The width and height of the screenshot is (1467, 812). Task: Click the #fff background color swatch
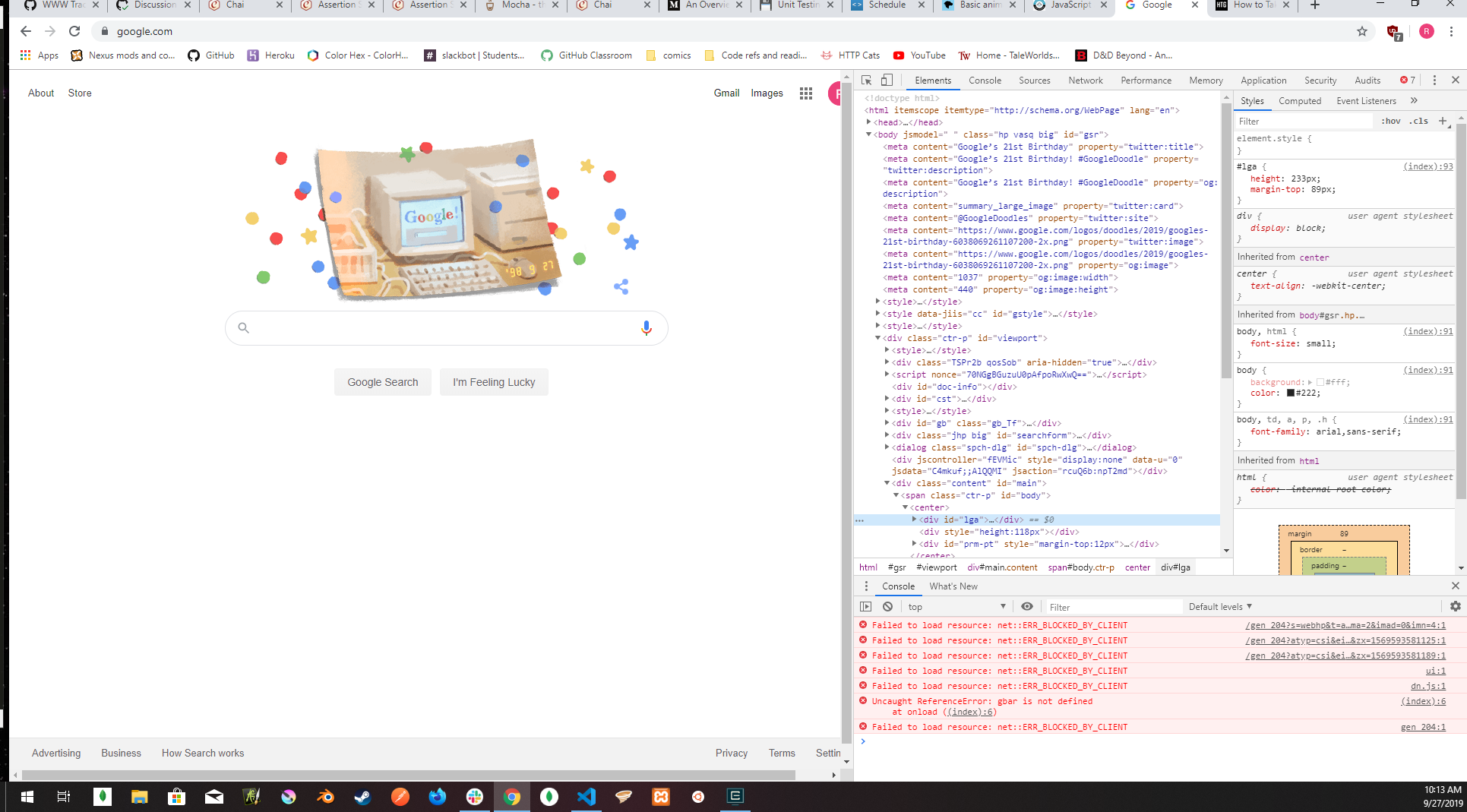[1320, 383]
